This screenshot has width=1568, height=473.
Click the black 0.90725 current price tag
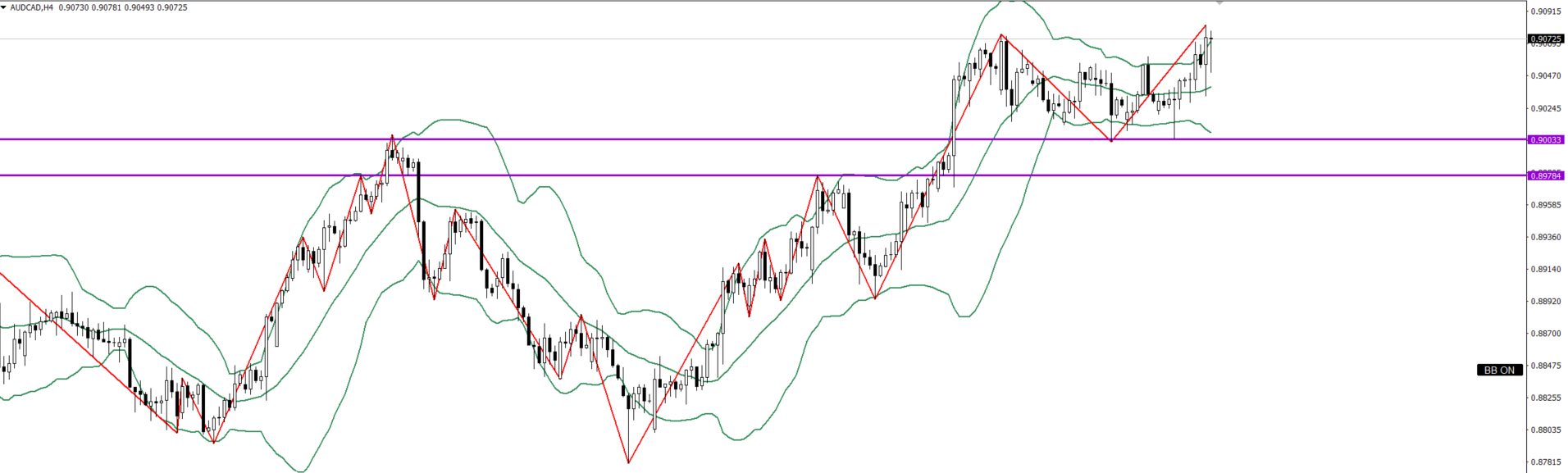[x=1545, y=39]
